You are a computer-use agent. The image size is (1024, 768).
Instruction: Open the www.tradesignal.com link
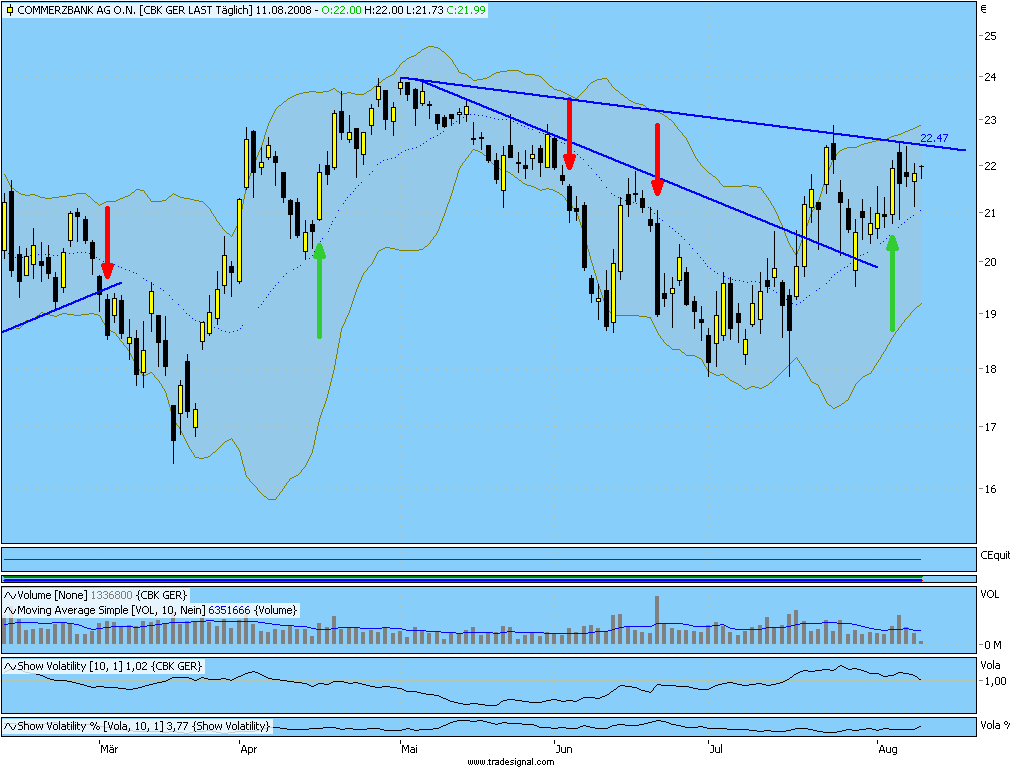coord(511,761)
